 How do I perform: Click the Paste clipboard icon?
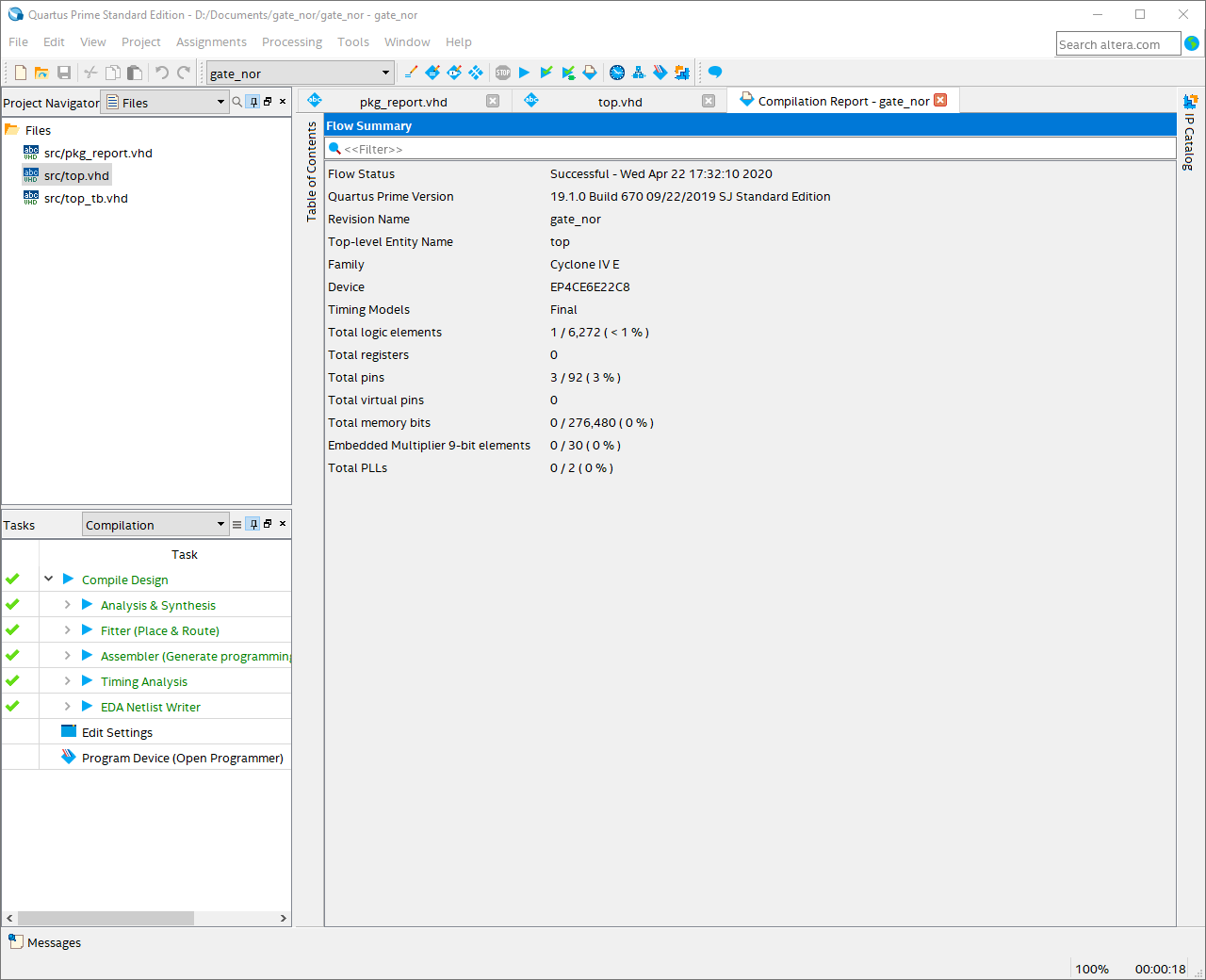click(135, 73)
